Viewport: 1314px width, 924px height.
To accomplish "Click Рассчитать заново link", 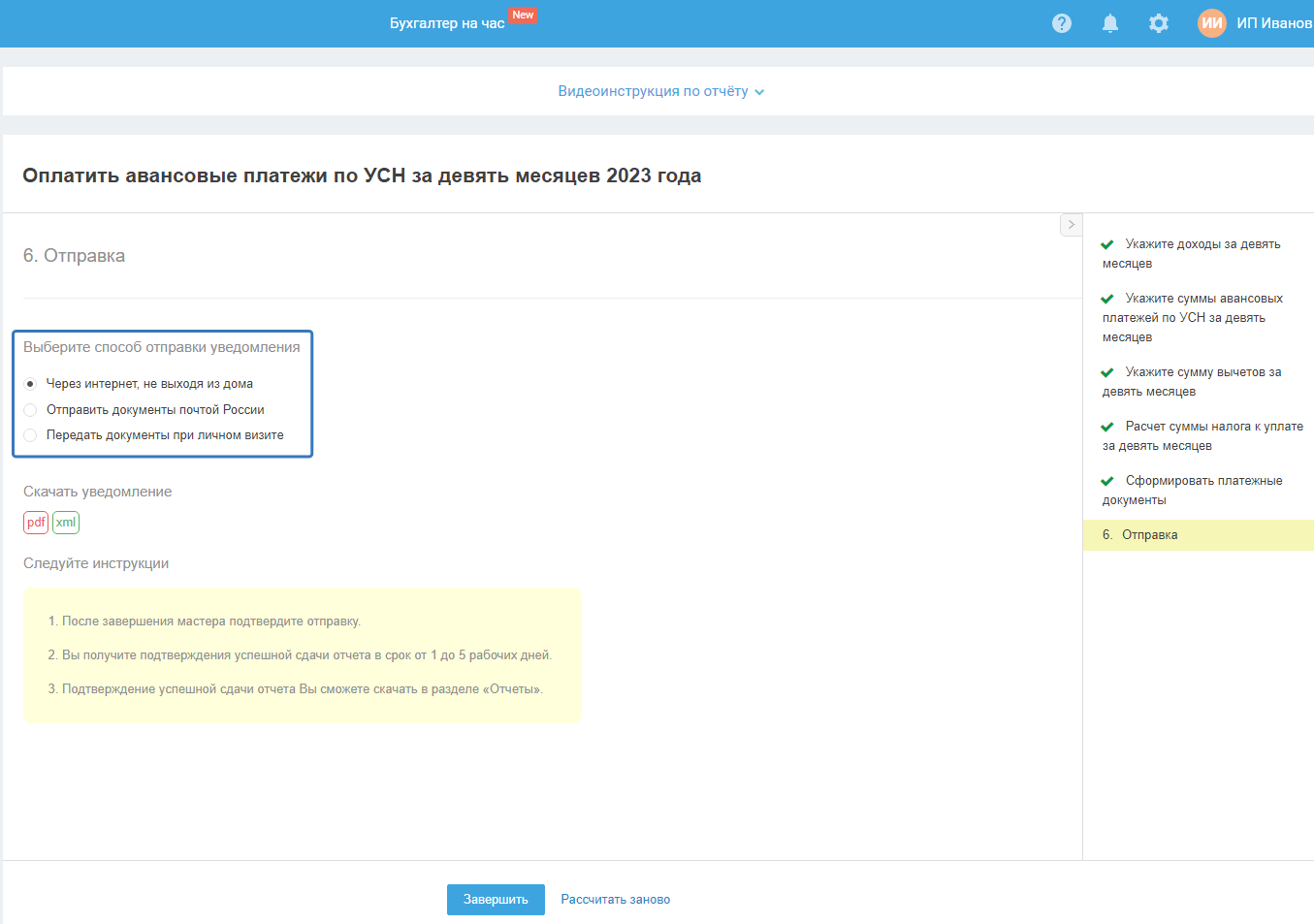I will (x=616, y=900).
